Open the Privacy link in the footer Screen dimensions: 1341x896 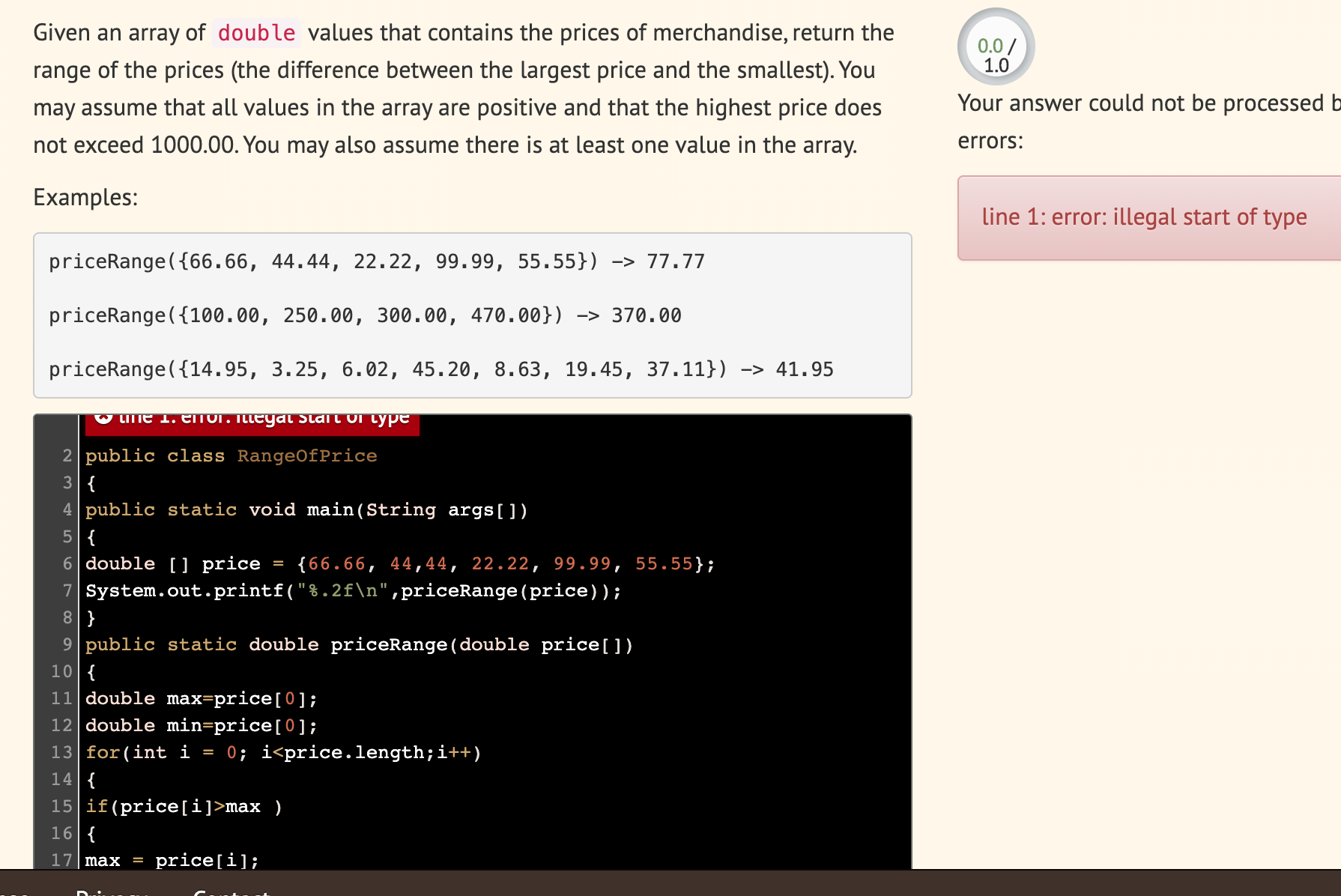pyautogui.click(x=110, y=892)
